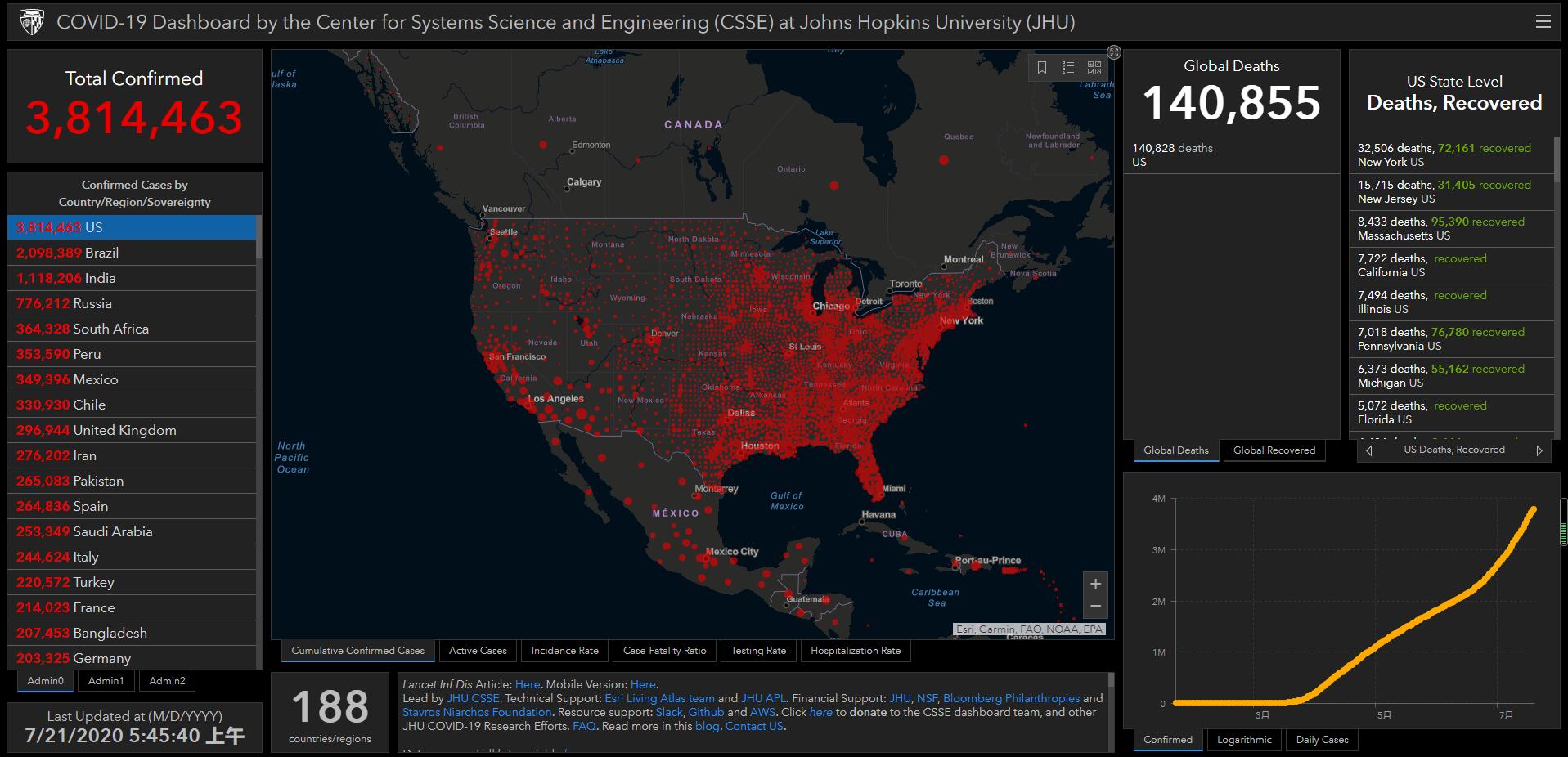Click the AWS resource link
1568x757 pixels.
pyautogui.click(x=762, y=712)
